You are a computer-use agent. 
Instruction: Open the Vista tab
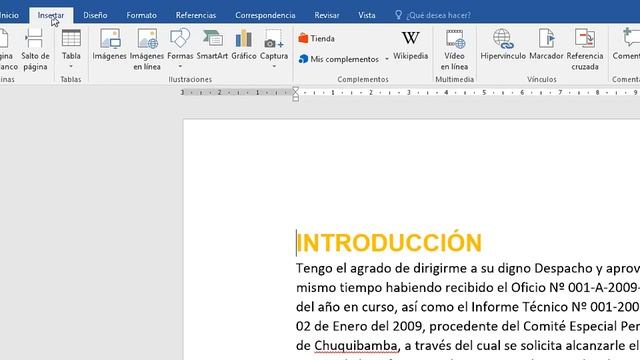(367, 15)
